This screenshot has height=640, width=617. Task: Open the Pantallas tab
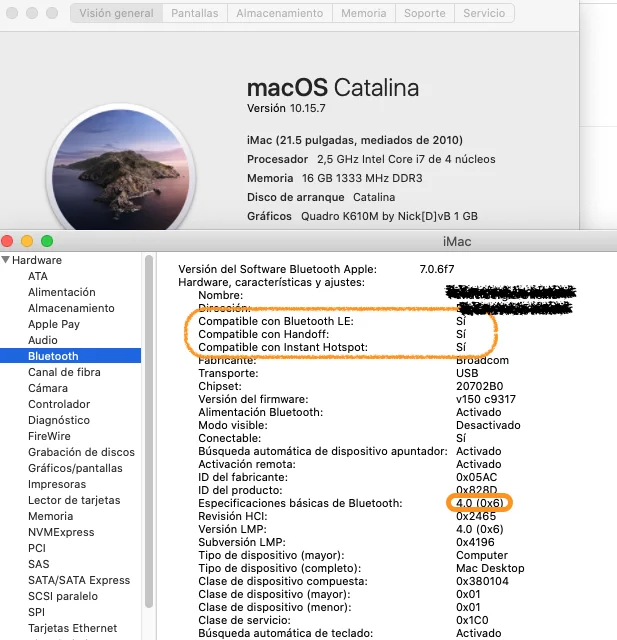point(195,13)
